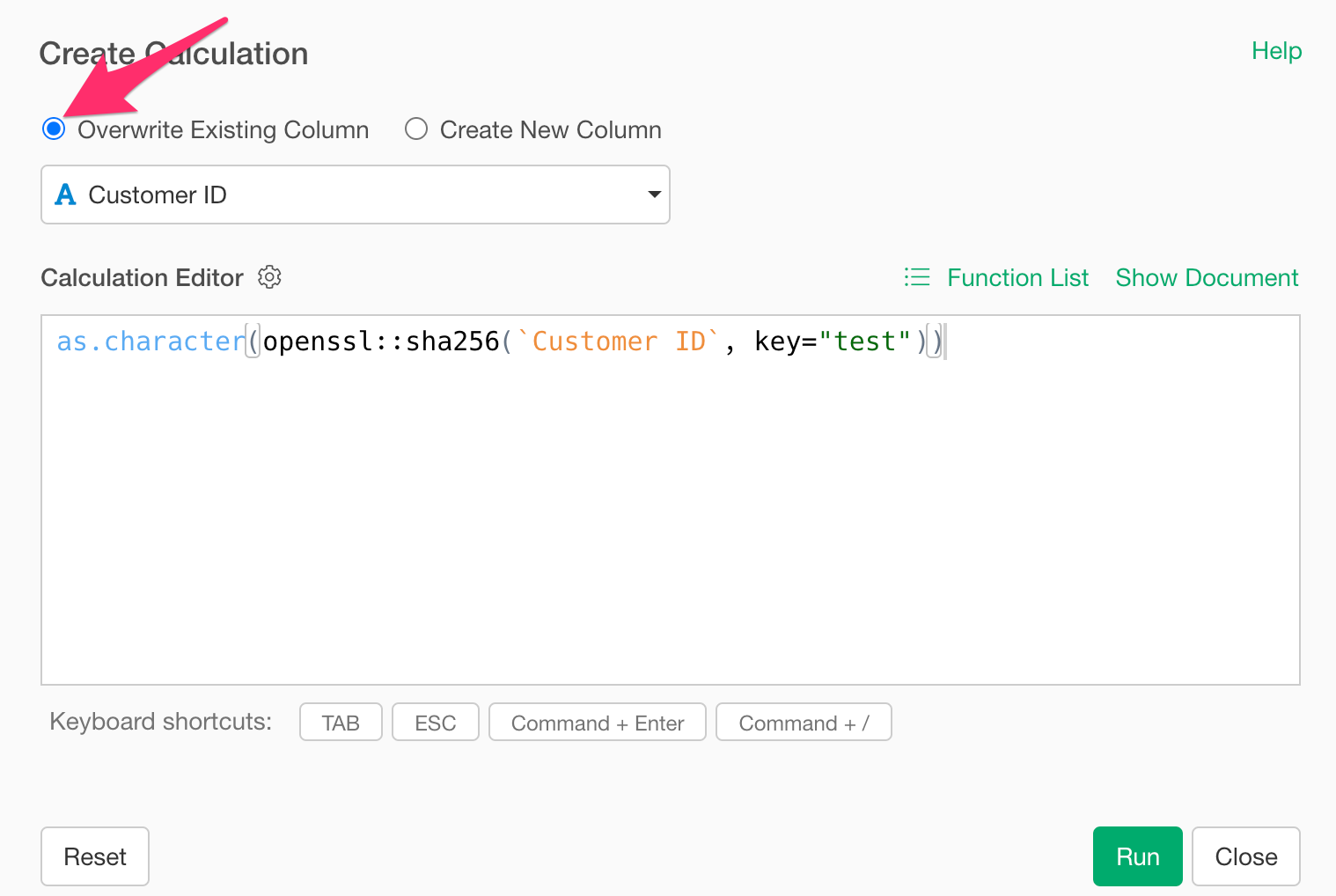Click the "test" key string in editor
This screenshot has width=1336, height=896.
coord(864,342)
